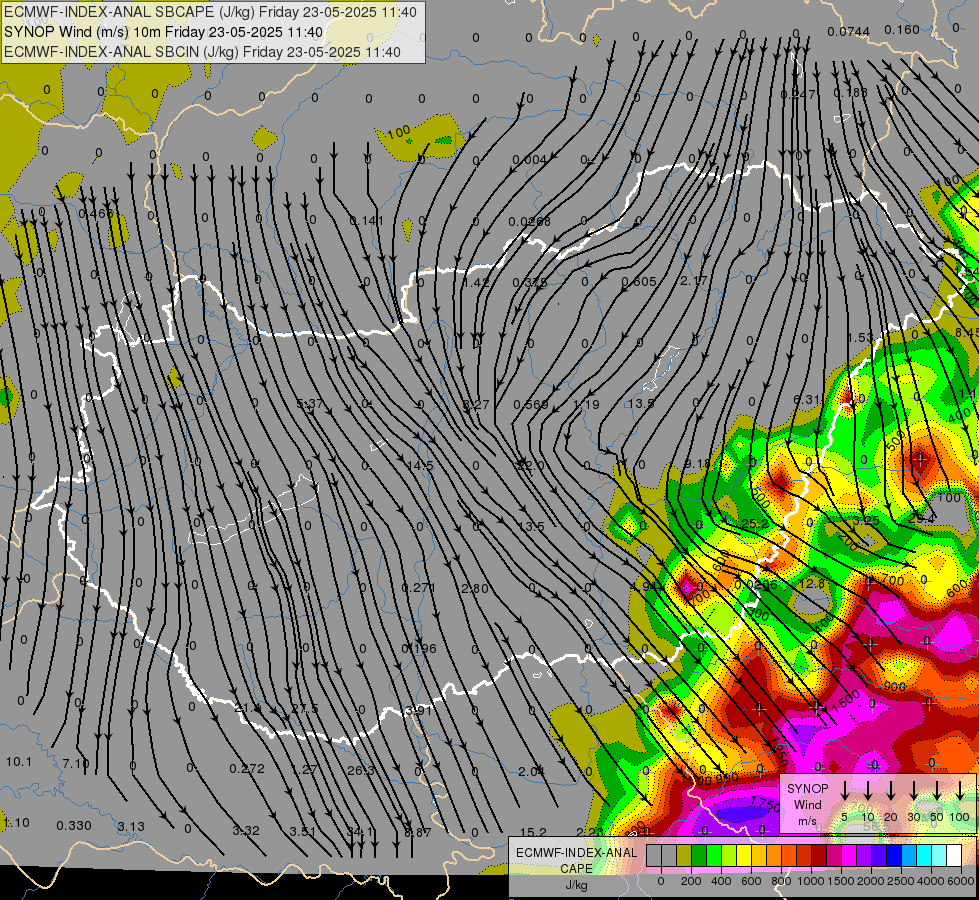Click the 2.04 value on the map
The image size is (979, 900).
(x=531, y=772)
